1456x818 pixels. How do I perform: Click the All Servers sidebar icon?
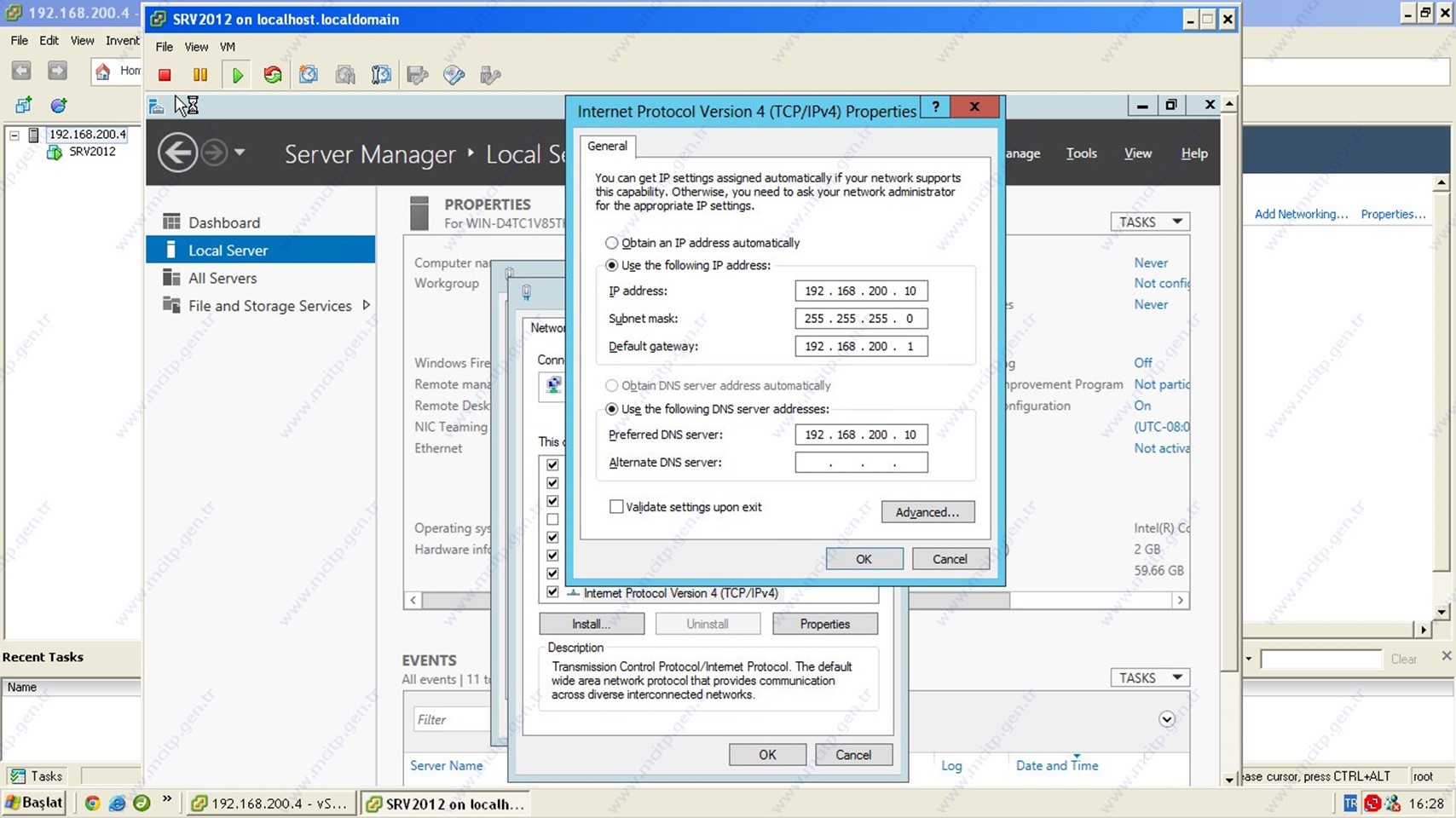[171, 278]
